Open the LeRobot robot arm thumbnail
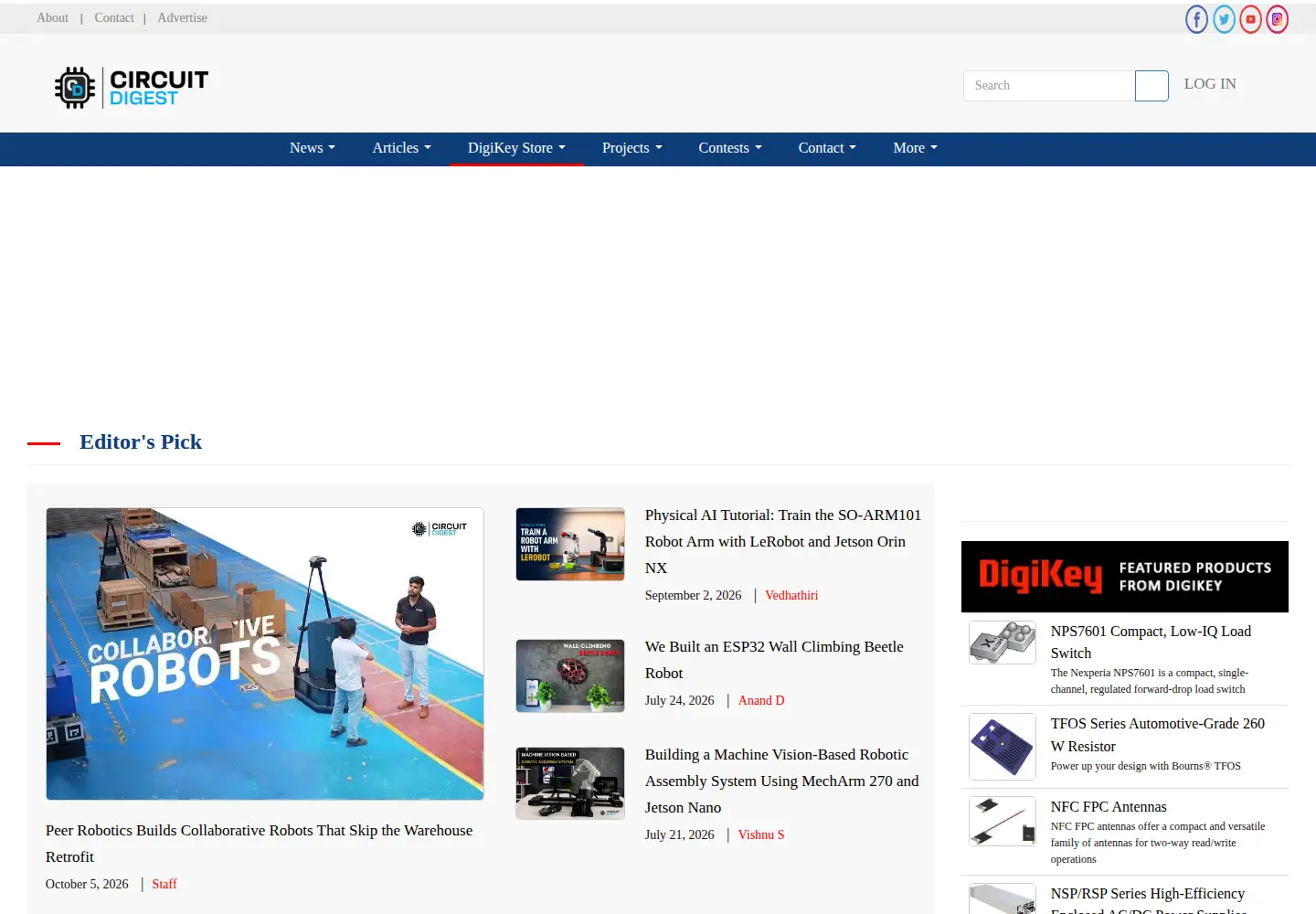 [x=570, y=544]
